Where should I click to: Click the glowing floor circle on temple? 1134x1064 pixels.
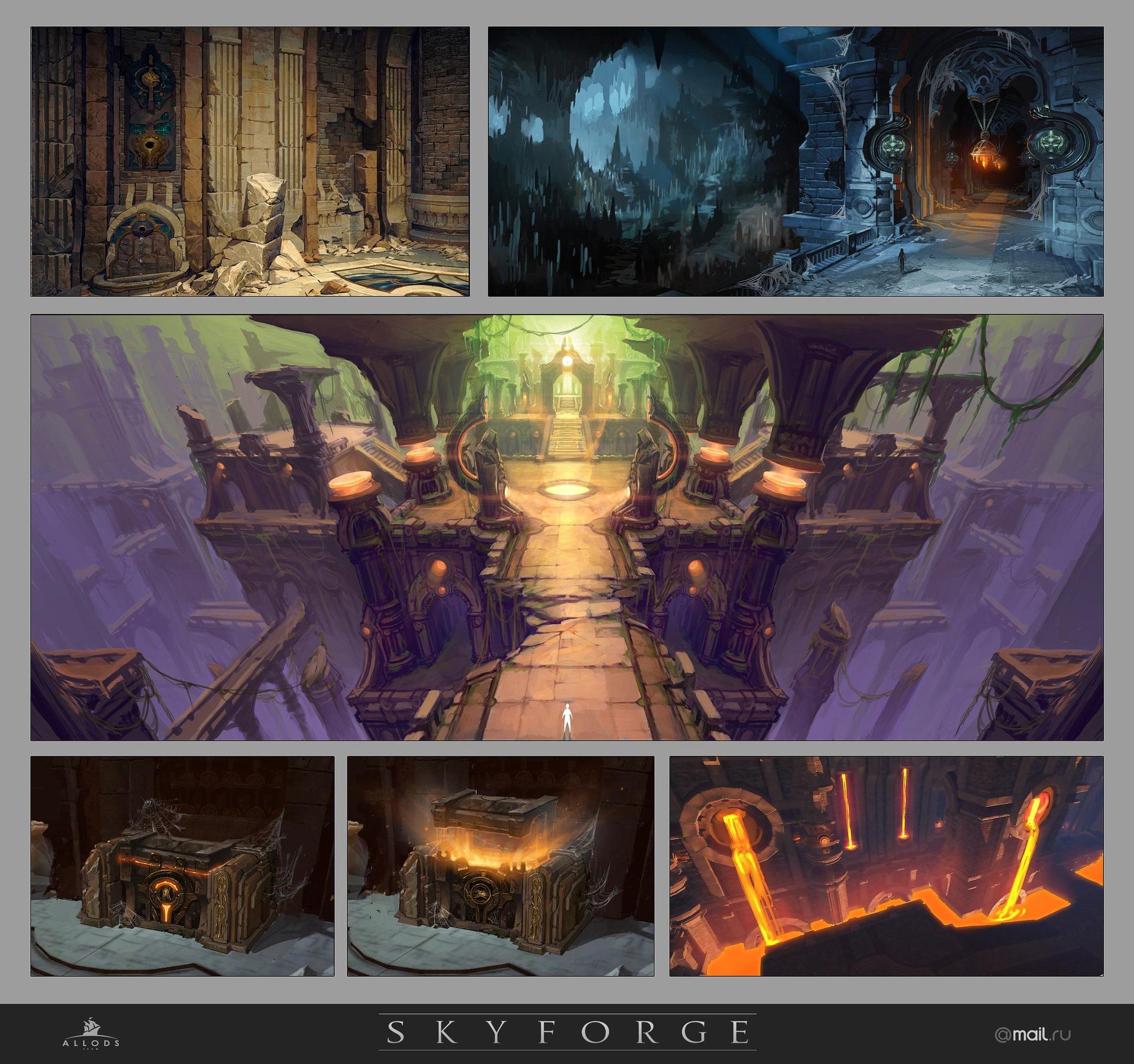point(566,490)
